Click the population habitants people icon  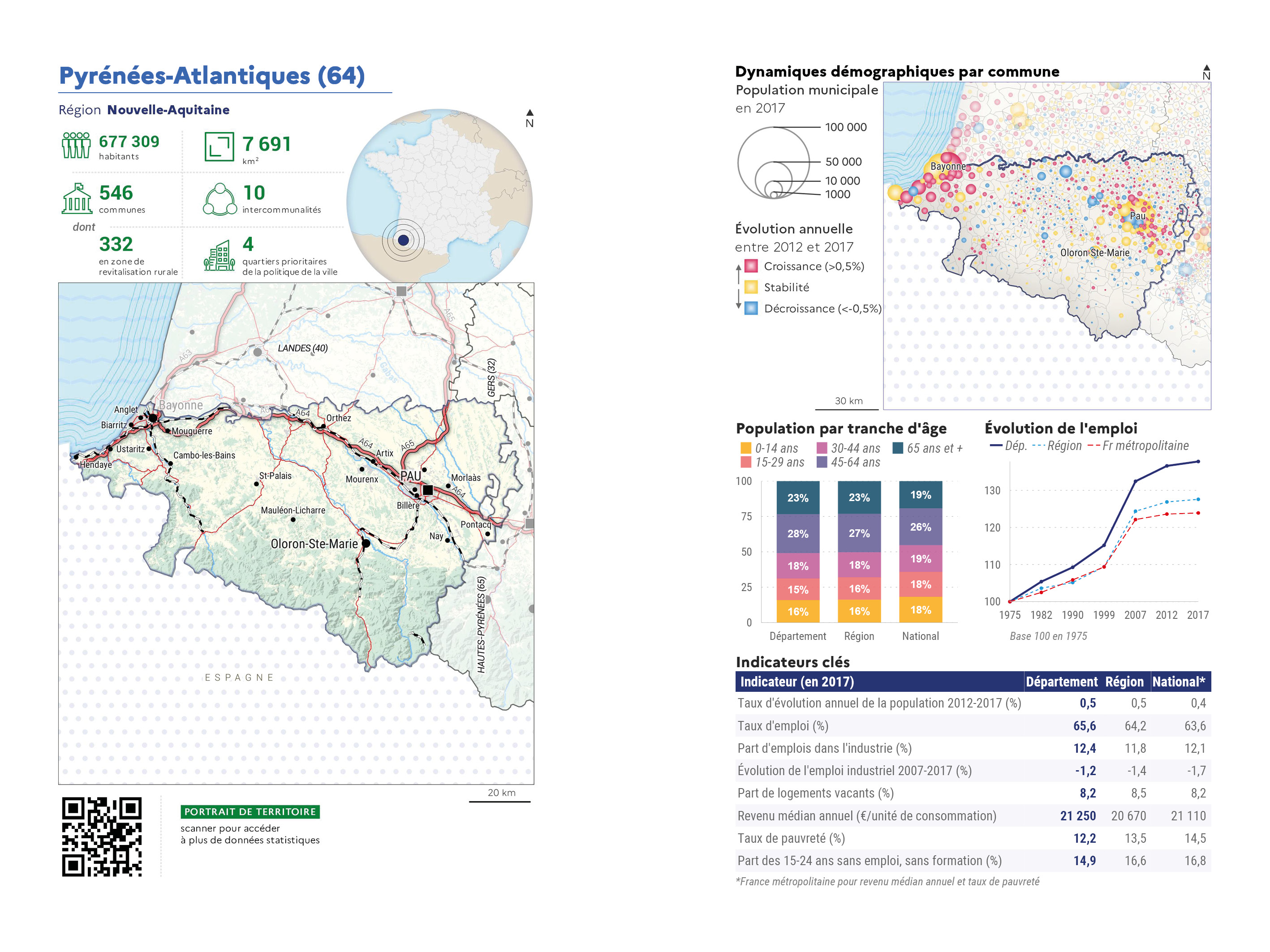[x=76, y=145]
